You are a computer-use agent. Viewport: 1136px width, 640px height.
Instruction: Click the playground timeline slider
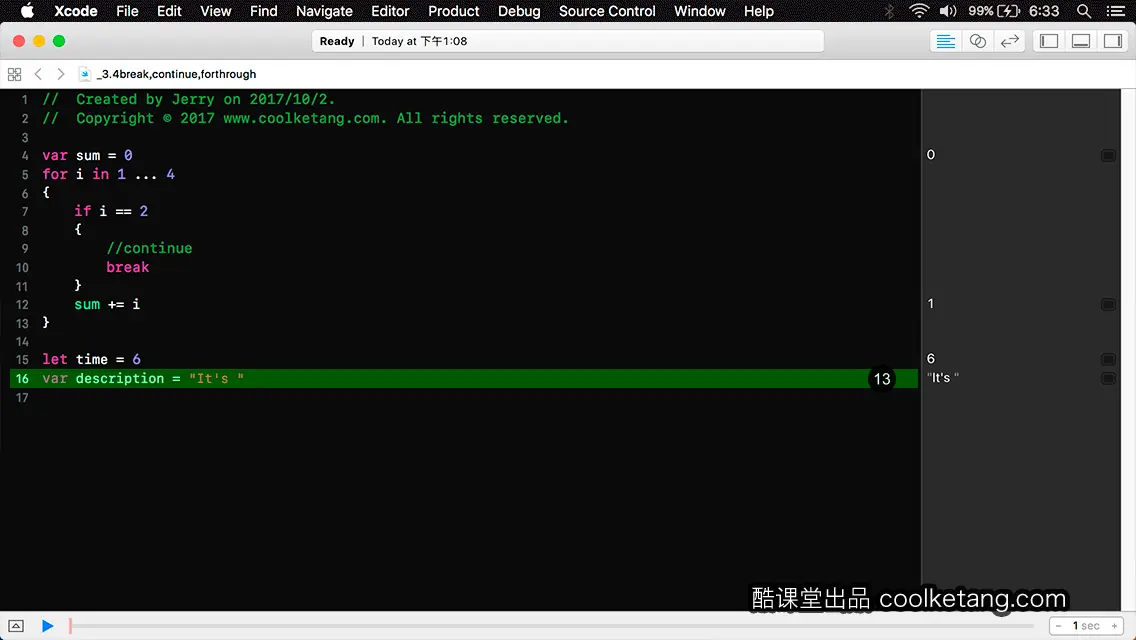(552, 626)
